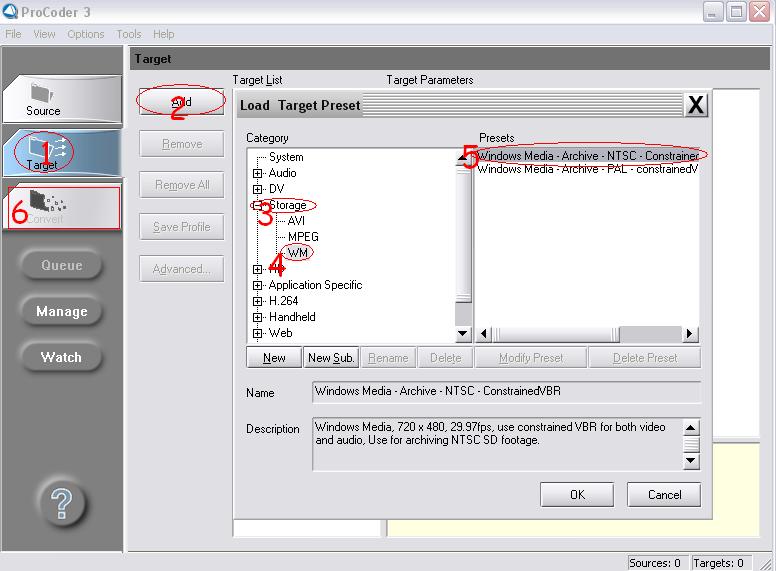Click the Advanced button
This screenshot has width=776, height=571.
click(182, 269)
